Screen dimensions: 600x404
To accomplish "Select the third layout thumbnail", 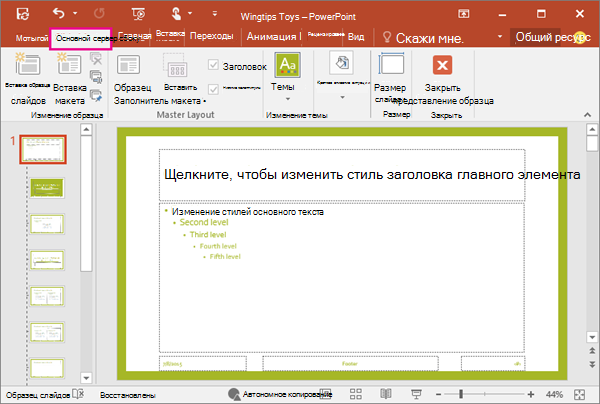I will point(47,224).
